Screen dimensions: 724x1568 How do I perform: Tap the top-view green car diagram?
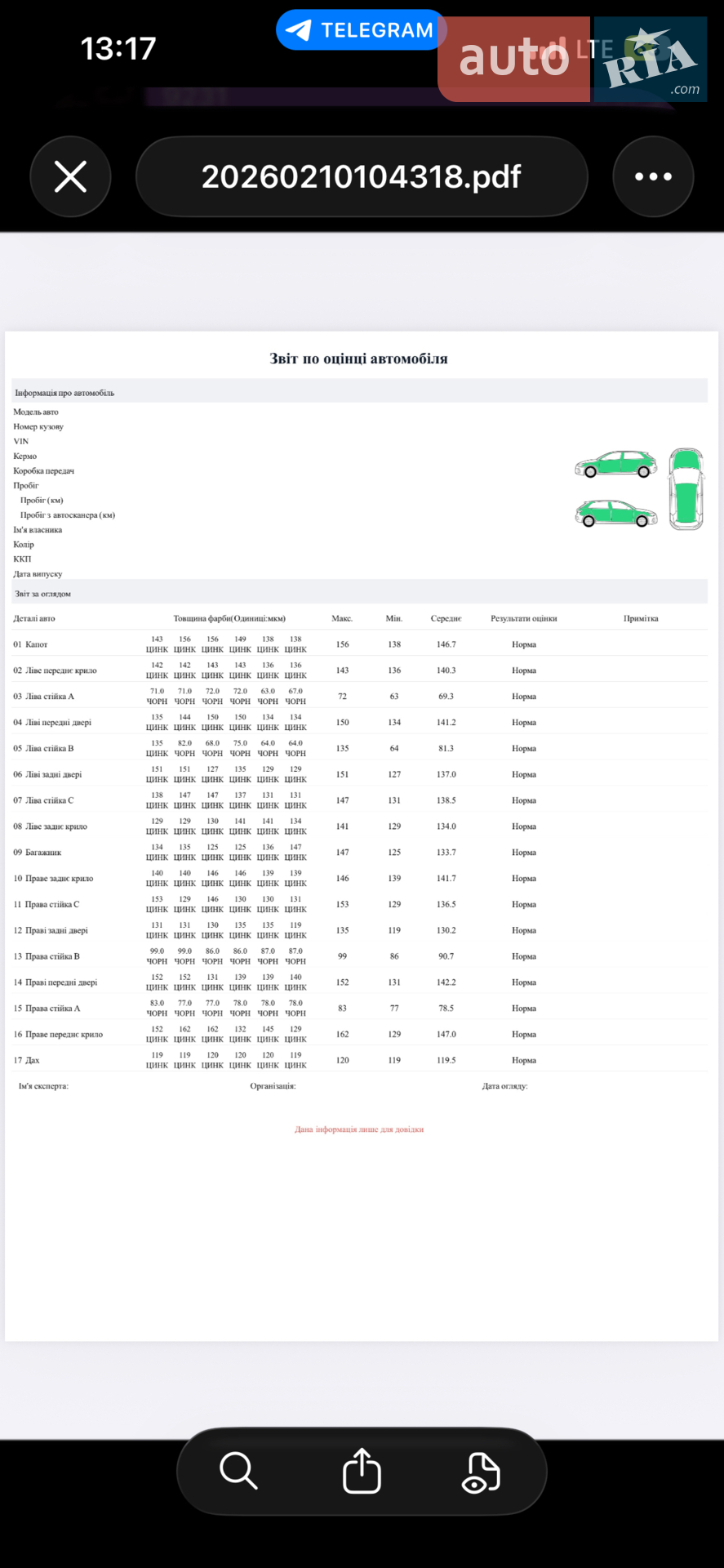point(686,489)
